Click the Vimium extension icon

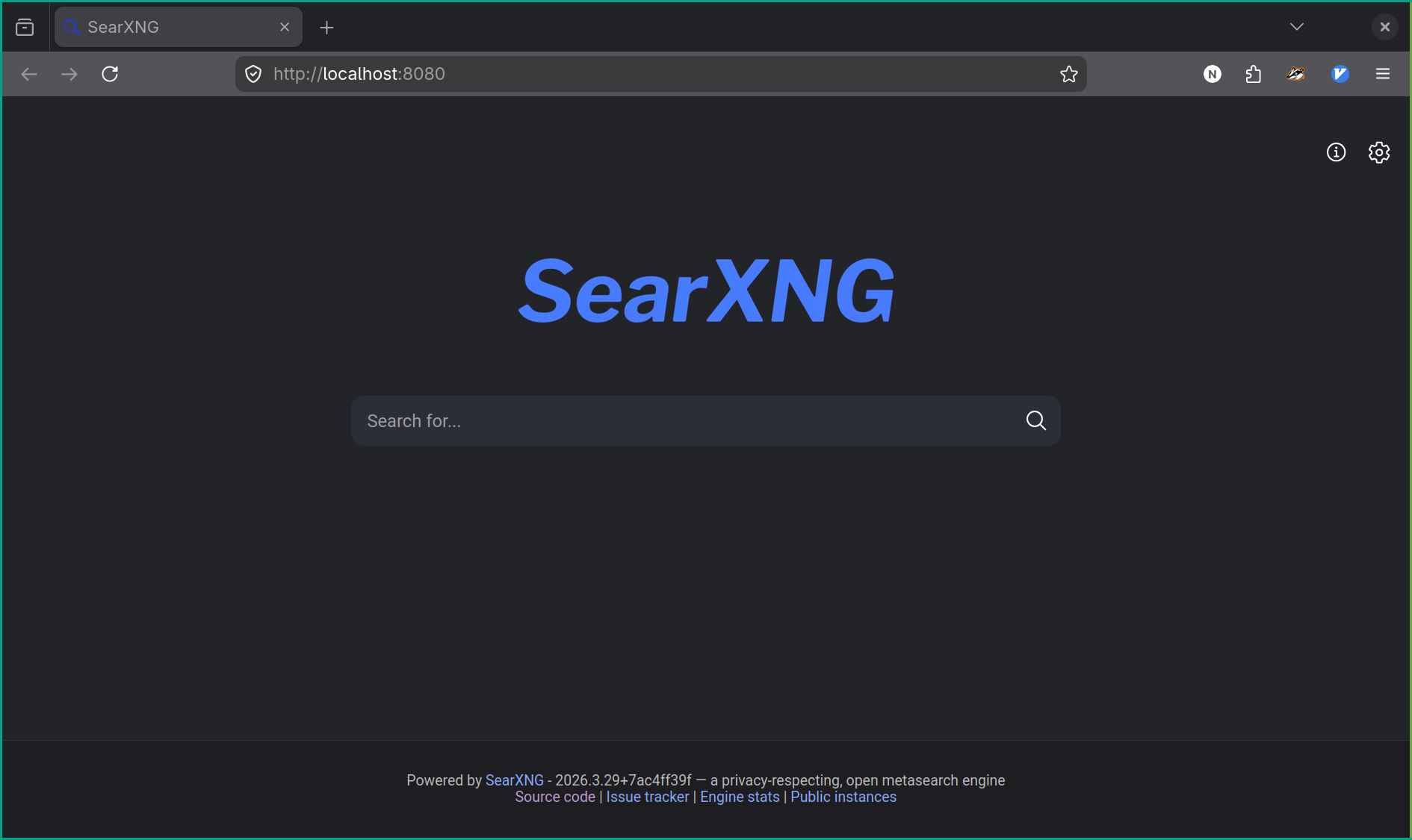[1340, 74]
